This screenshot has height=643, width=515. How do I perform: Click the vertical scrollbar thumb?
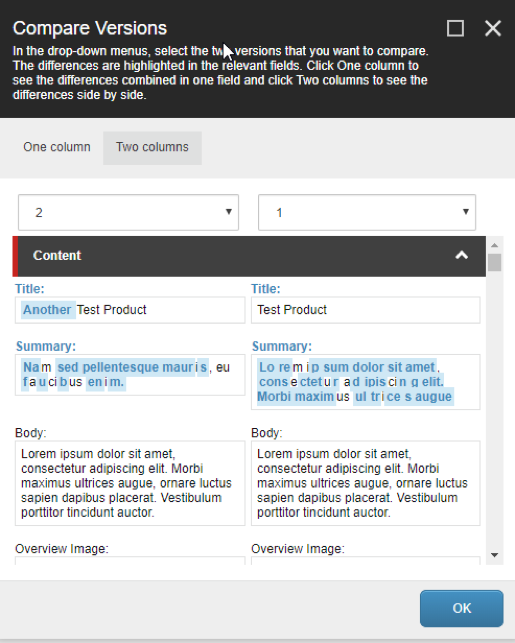pyautogui.click(x=494, y=262)
